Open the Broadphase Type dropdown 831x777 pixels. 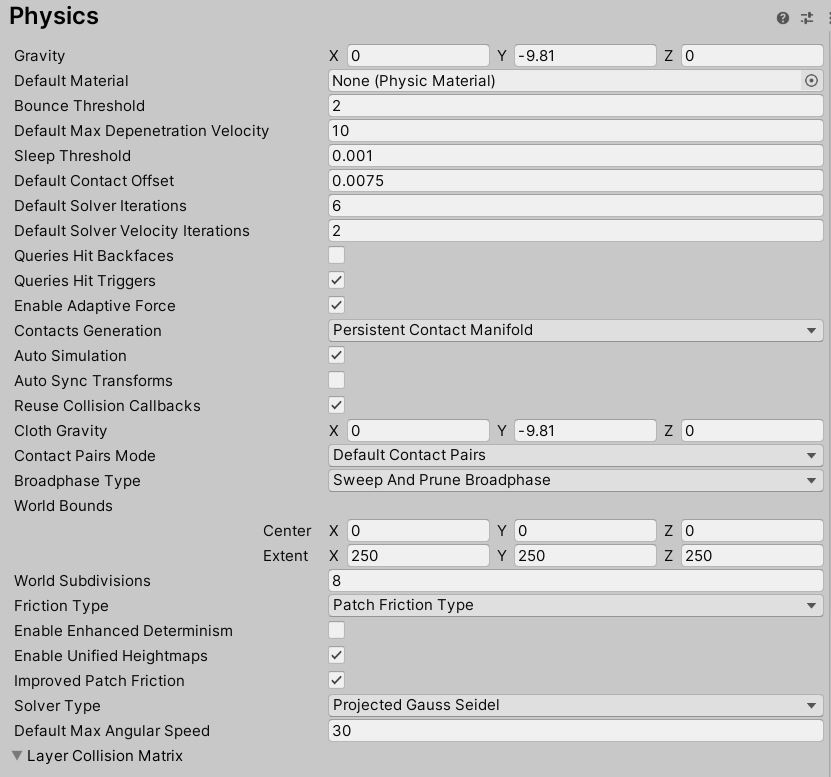click(576, 480)
